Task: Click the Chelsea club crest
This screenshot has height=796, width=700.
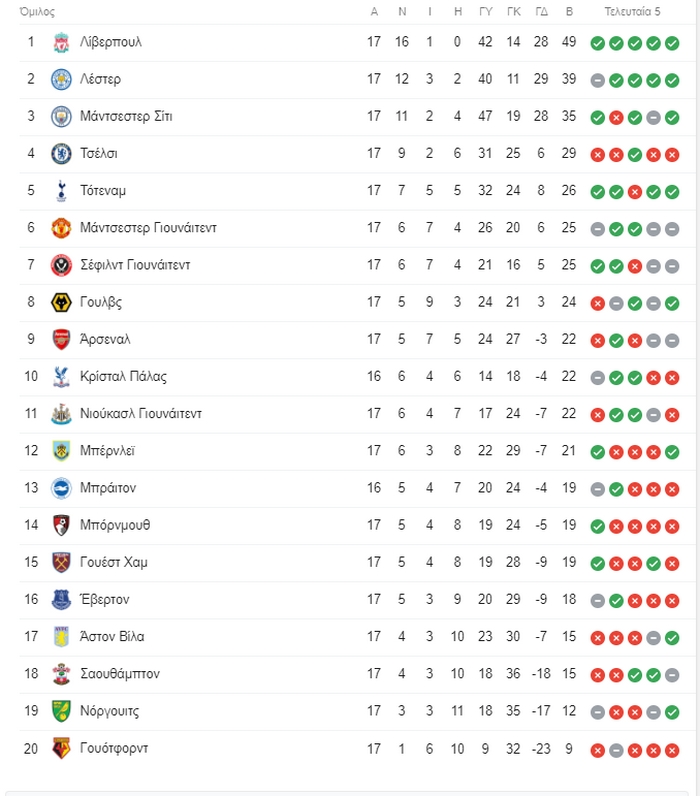Action: (x=61, y=154)
